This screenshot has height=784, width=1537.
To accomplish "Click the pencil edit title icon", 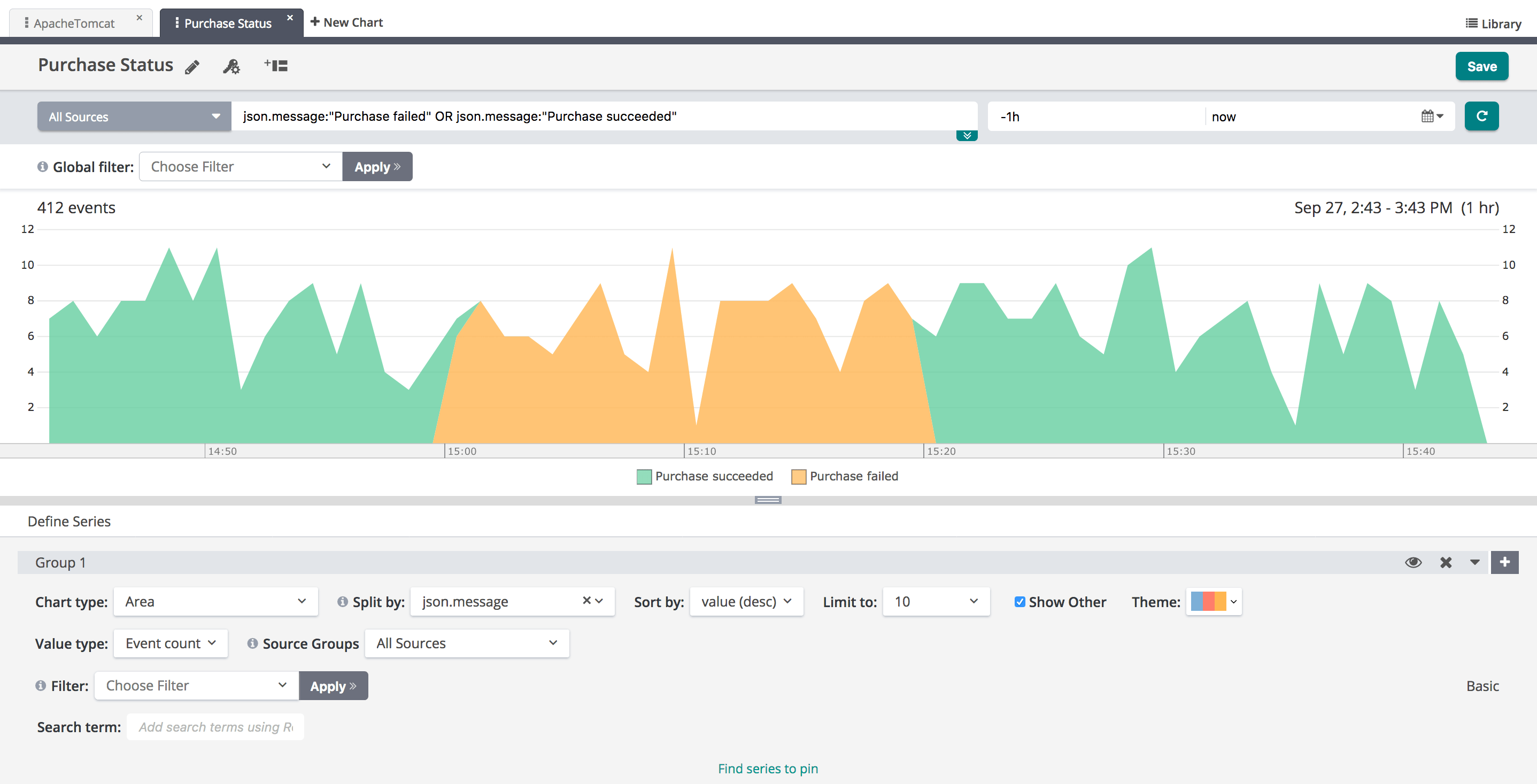I will (x=192, y=67).
